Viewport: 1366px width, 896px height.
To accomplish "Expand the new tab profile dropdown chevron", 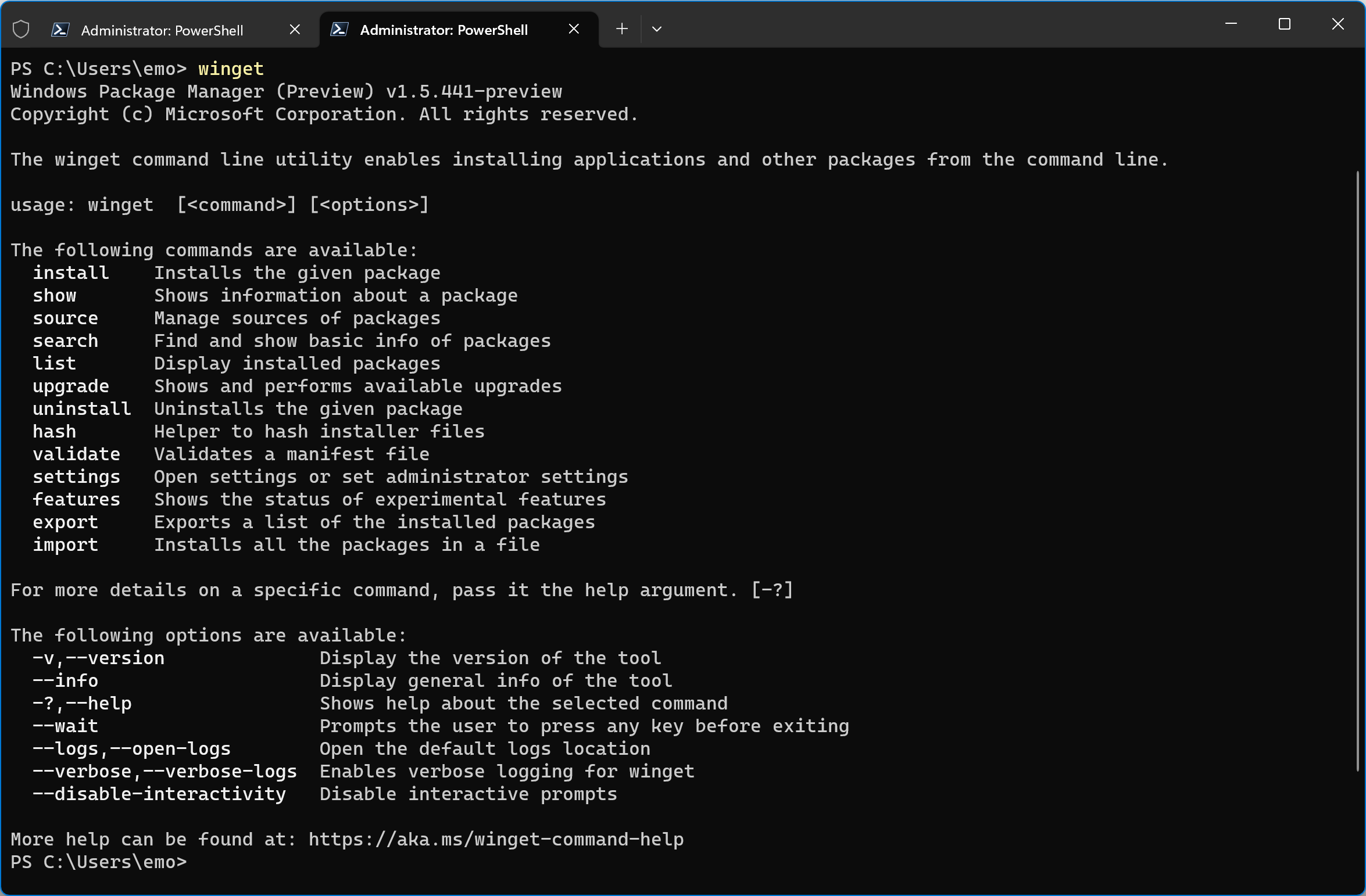I will (657, 28).
